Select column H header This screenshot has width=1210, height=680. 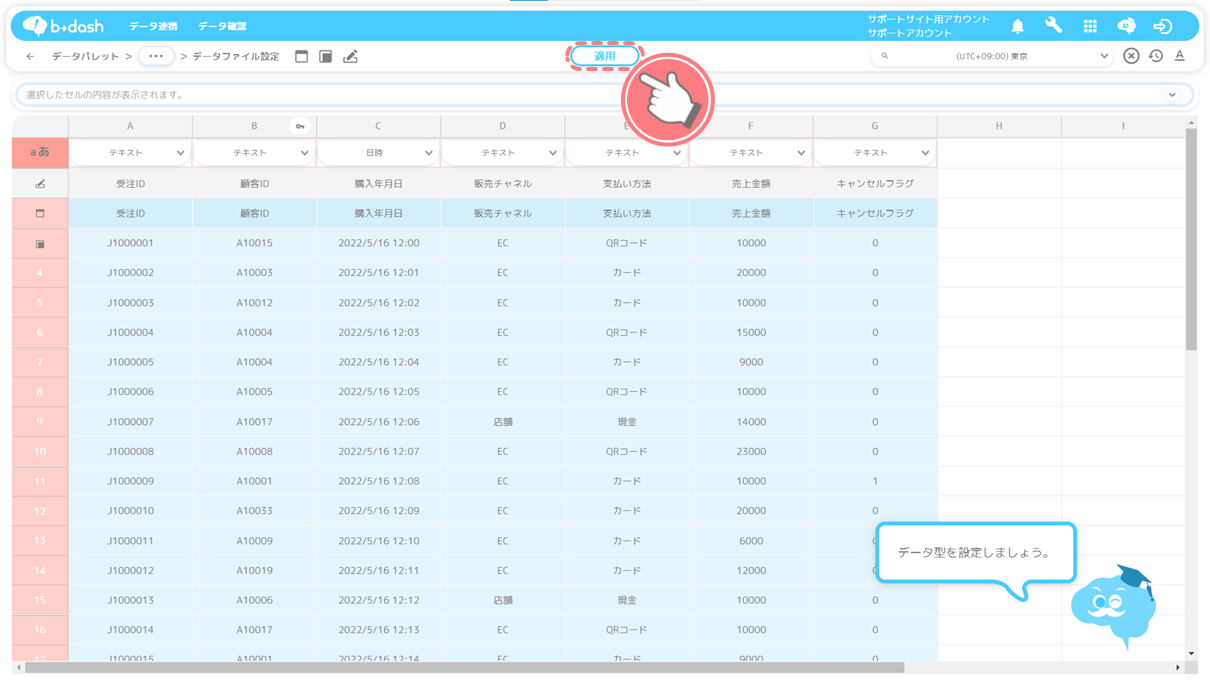coord(998,126)
